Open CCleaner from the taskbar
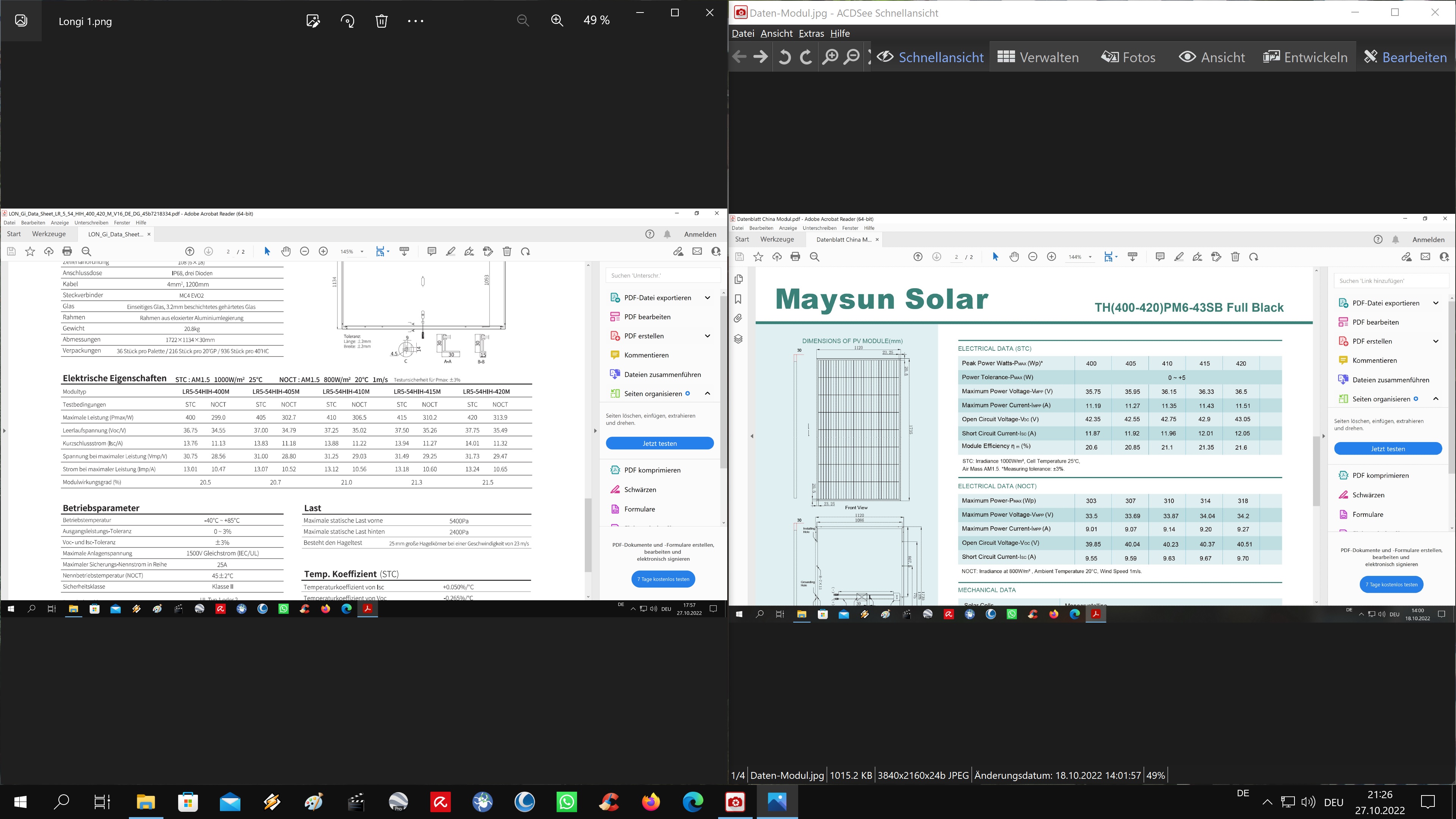The height and width of the screenshot is (819, 1456). coord(609,802)
